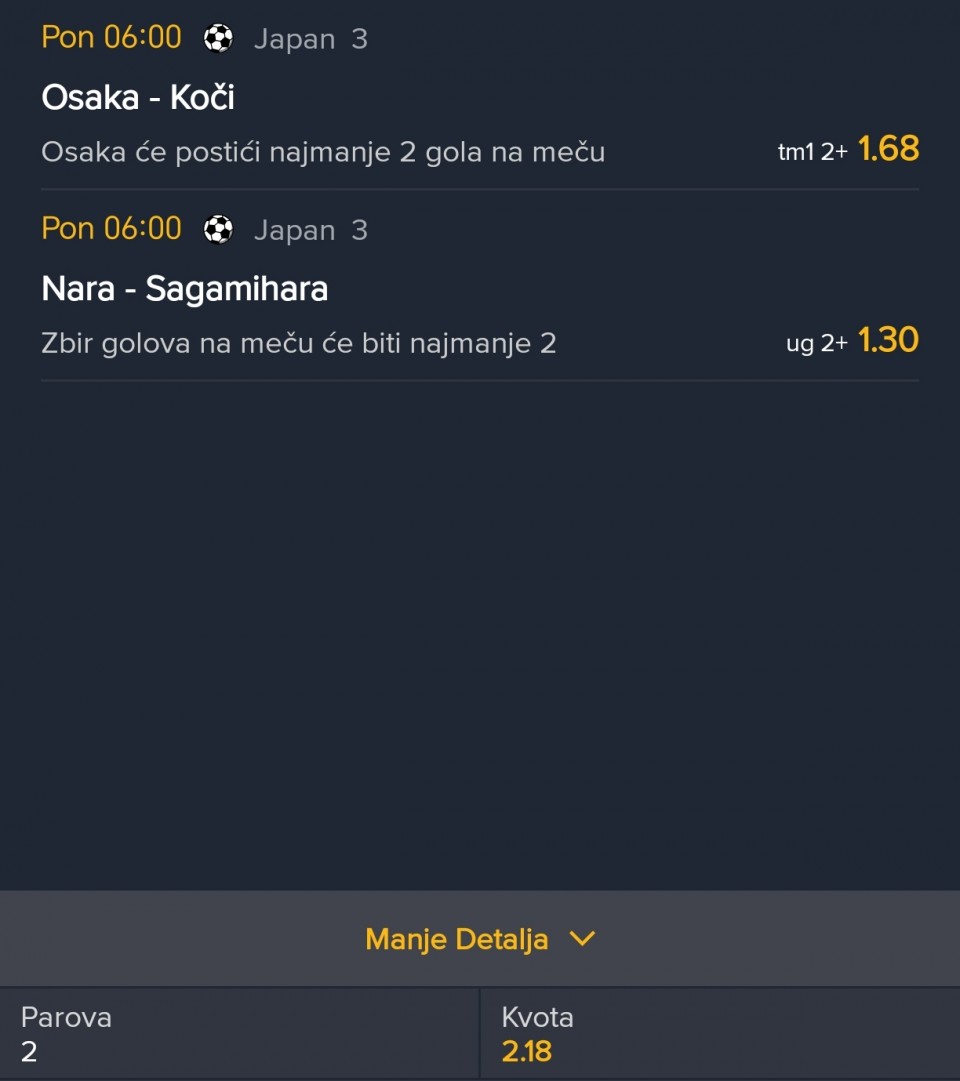The height and width of the screenshot is (1081, 960).
Task: Click the 1.68 odds value
Action: point(888,149)
